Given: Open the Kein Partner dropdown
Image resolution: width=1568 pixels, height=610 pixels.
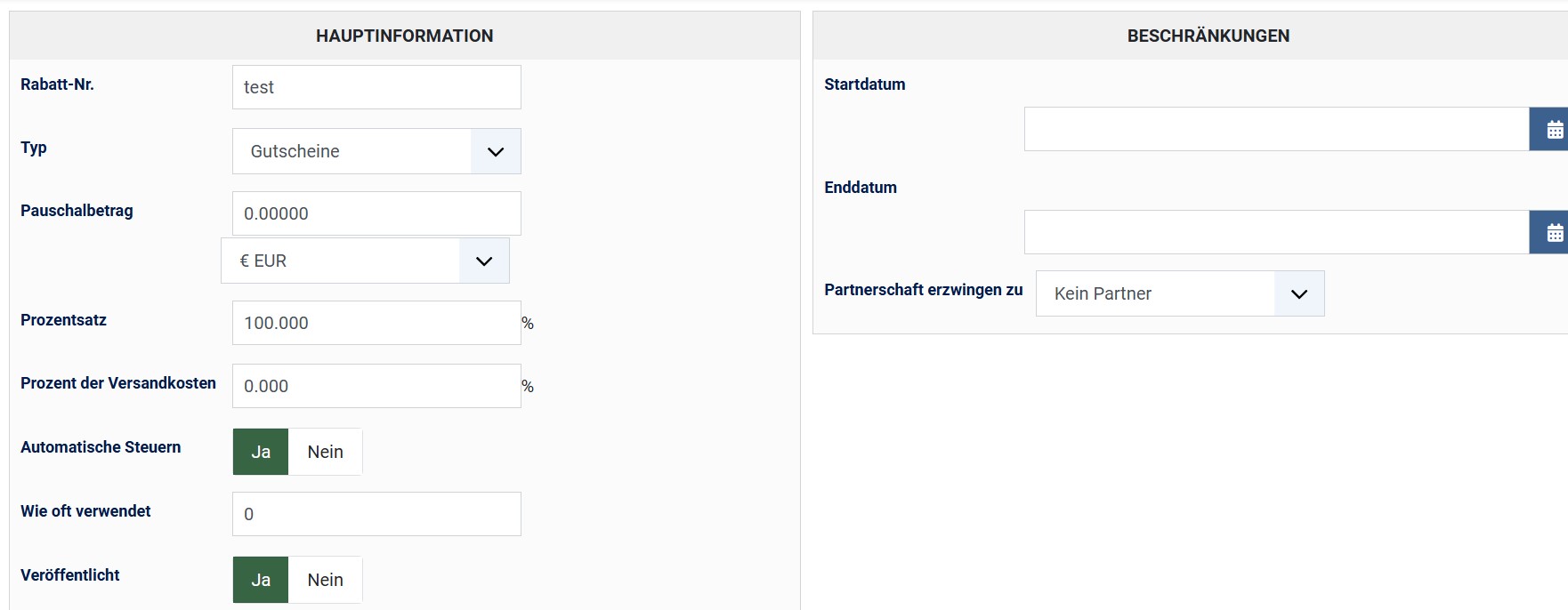Looking at the screenshot, I should pyautogui.click(x=1179, y=293).
